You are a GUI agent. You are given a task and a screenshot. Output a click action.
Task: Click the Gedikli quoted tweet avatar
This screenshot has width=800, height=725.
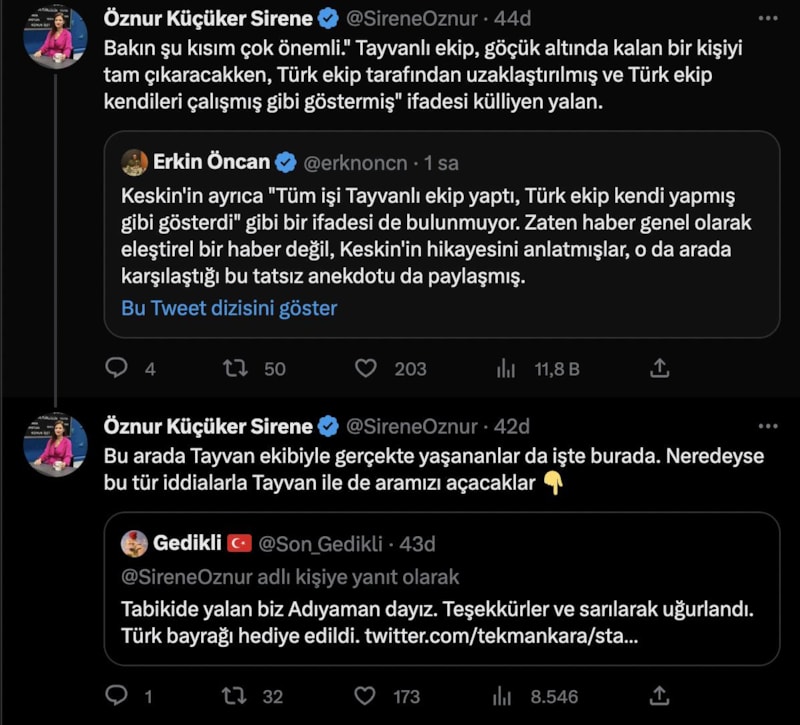click(135, 544)
